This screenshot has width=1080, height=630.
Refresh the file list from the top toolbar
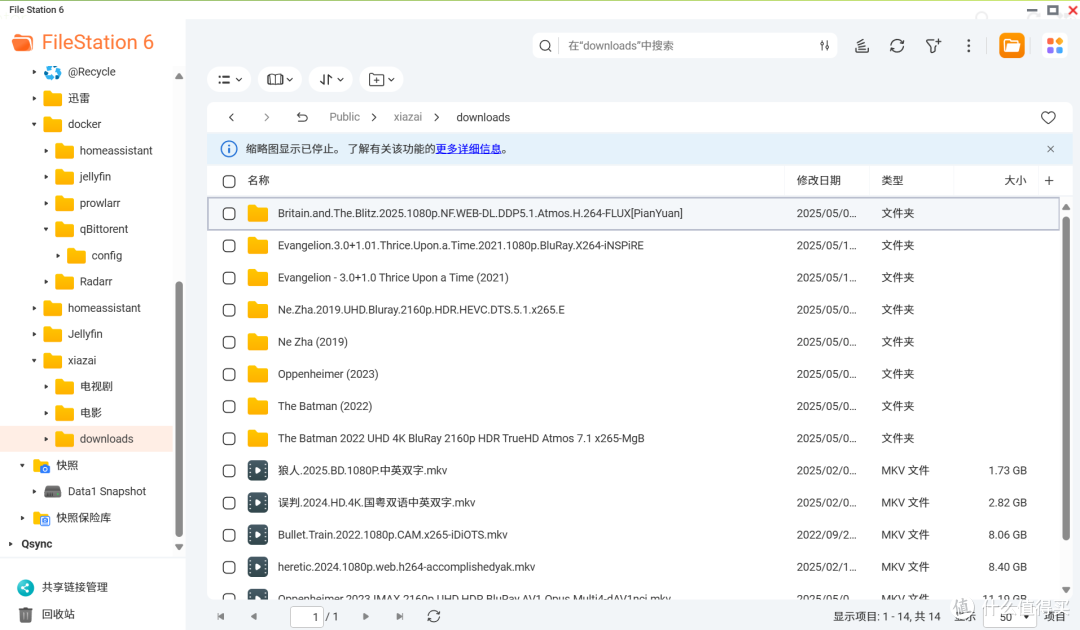[897, 46]
